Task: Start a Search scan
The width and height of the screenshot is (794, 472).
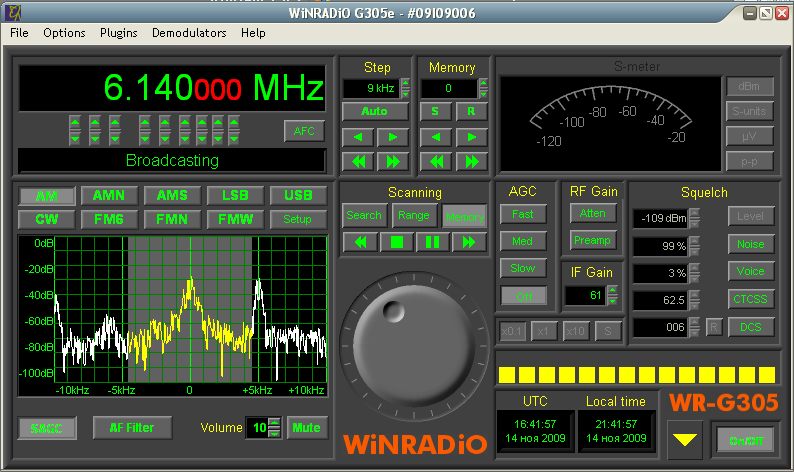Action: (x=364, y=215)
